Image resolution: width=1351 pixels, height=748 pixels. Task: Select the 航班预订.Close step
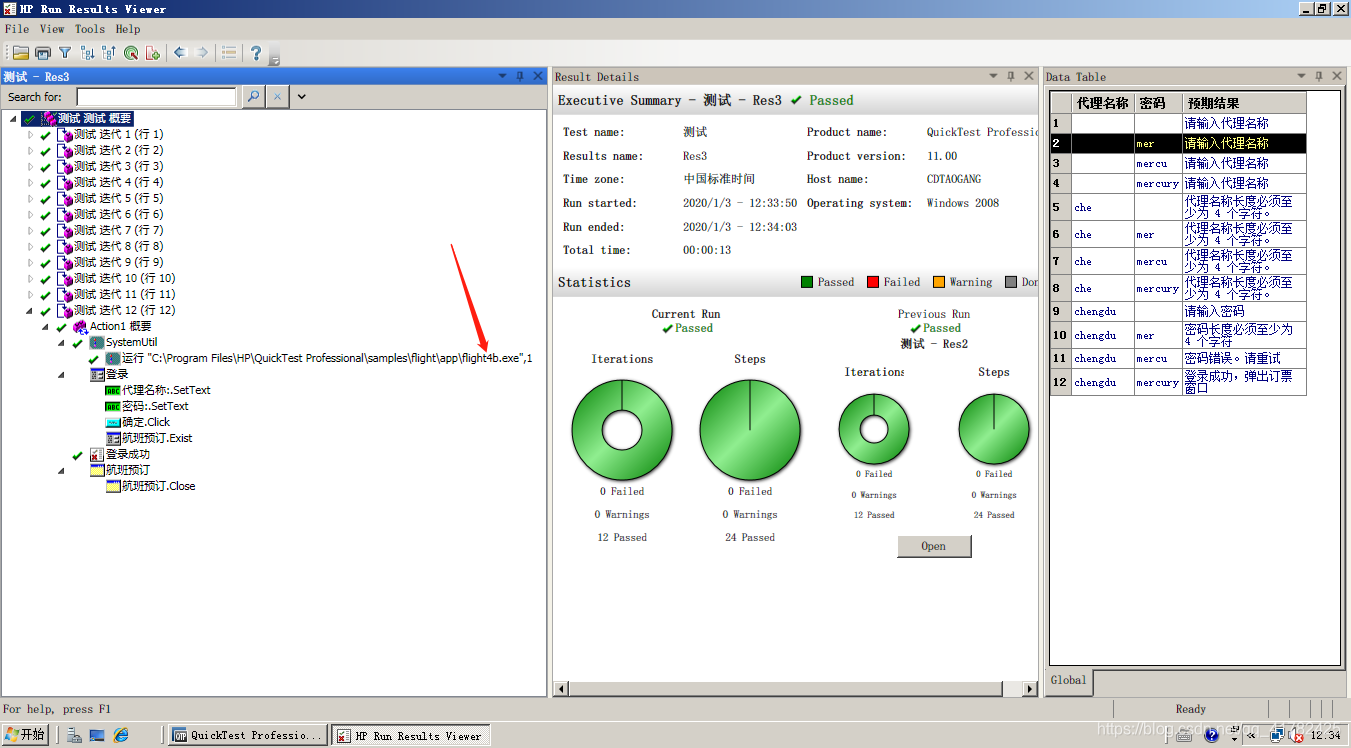pyautogui.click(x=158, y=487)
